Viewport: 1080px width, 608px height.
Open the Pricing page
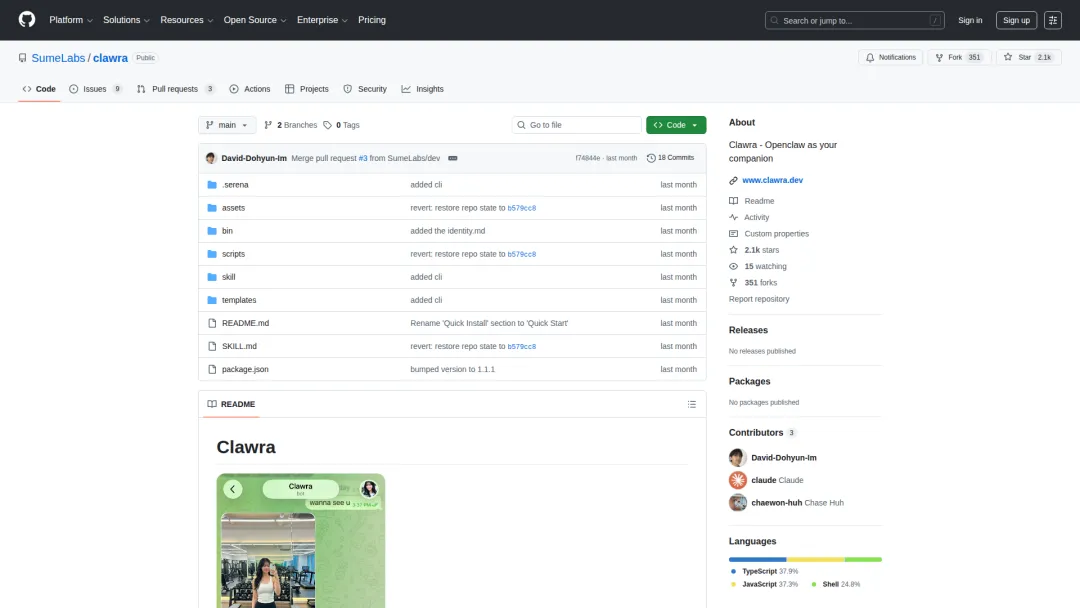pos(372,20)
